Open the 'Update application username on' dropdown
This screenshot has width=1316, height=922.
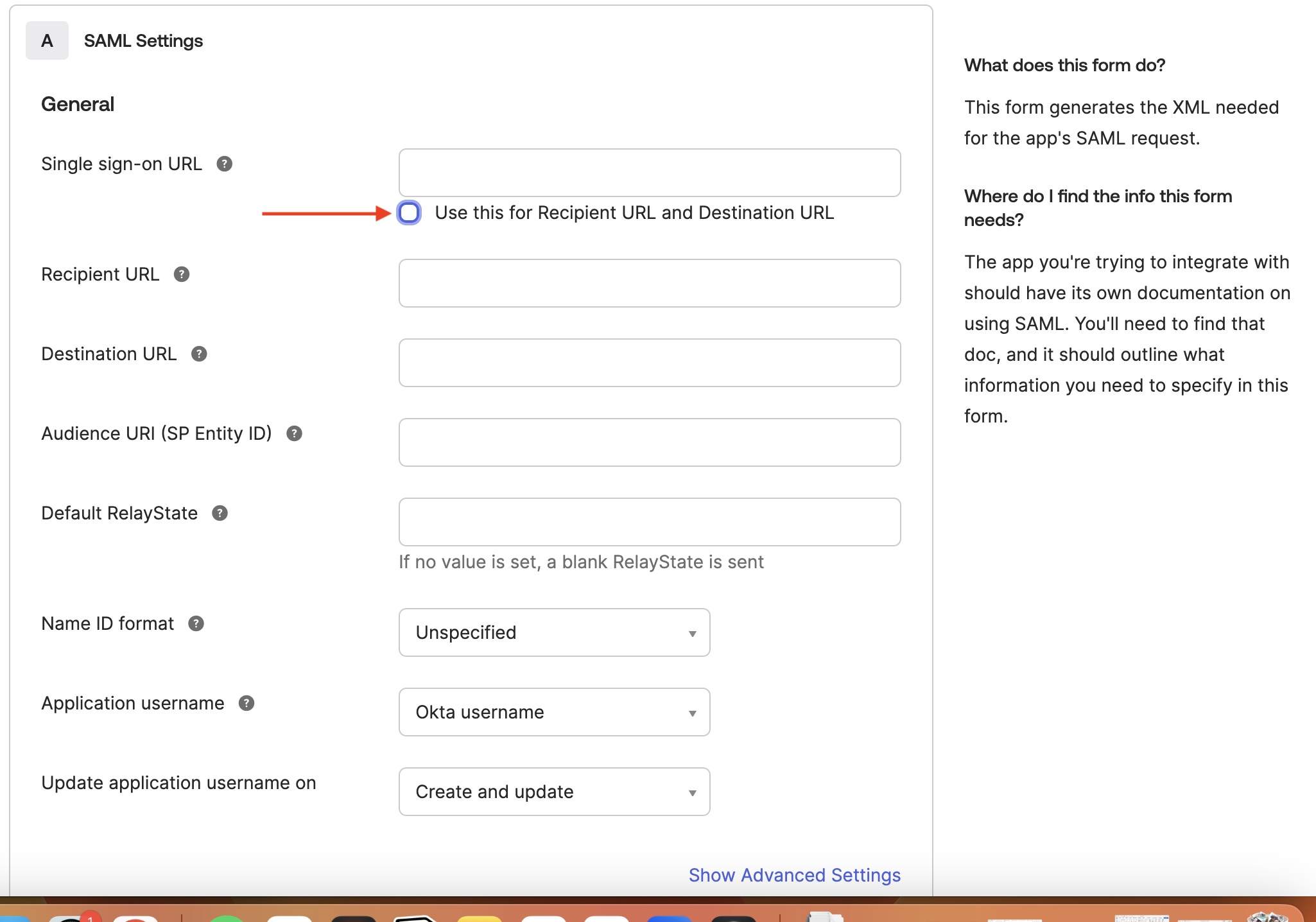click(554, 792)
